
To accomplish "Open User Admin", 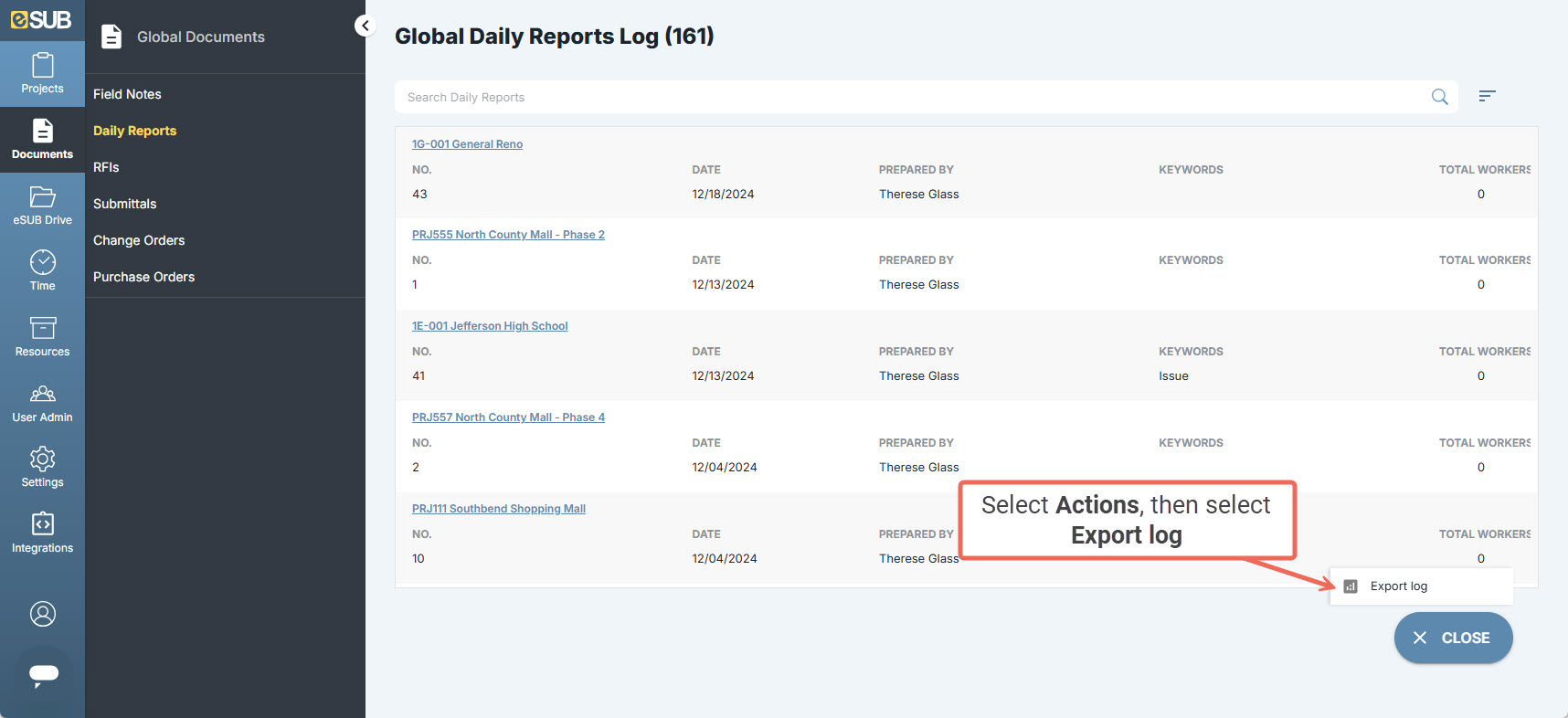I will (x=42, y=403).
